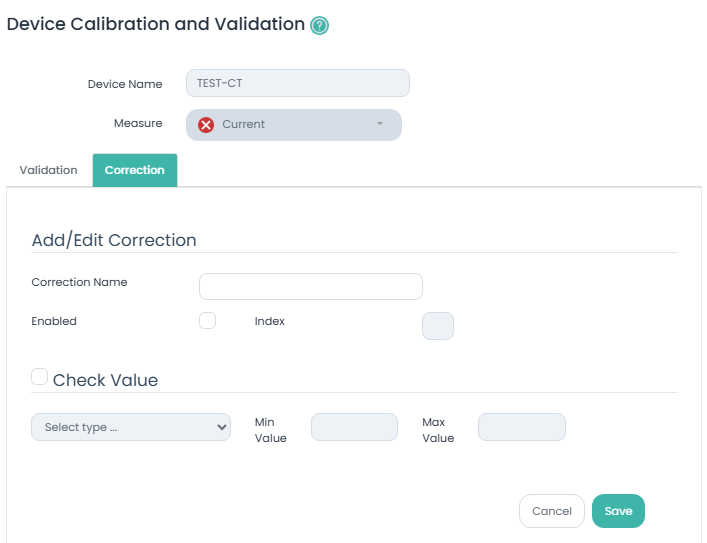Click the Correction Name label
Viewport: 707px width, 543px height.
tap(79, 282)
